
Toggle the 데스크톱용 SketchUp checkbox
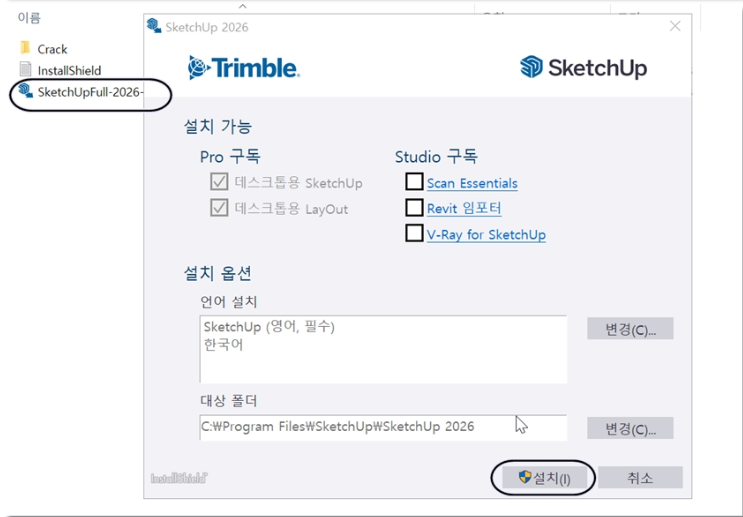tap(219, 182)
